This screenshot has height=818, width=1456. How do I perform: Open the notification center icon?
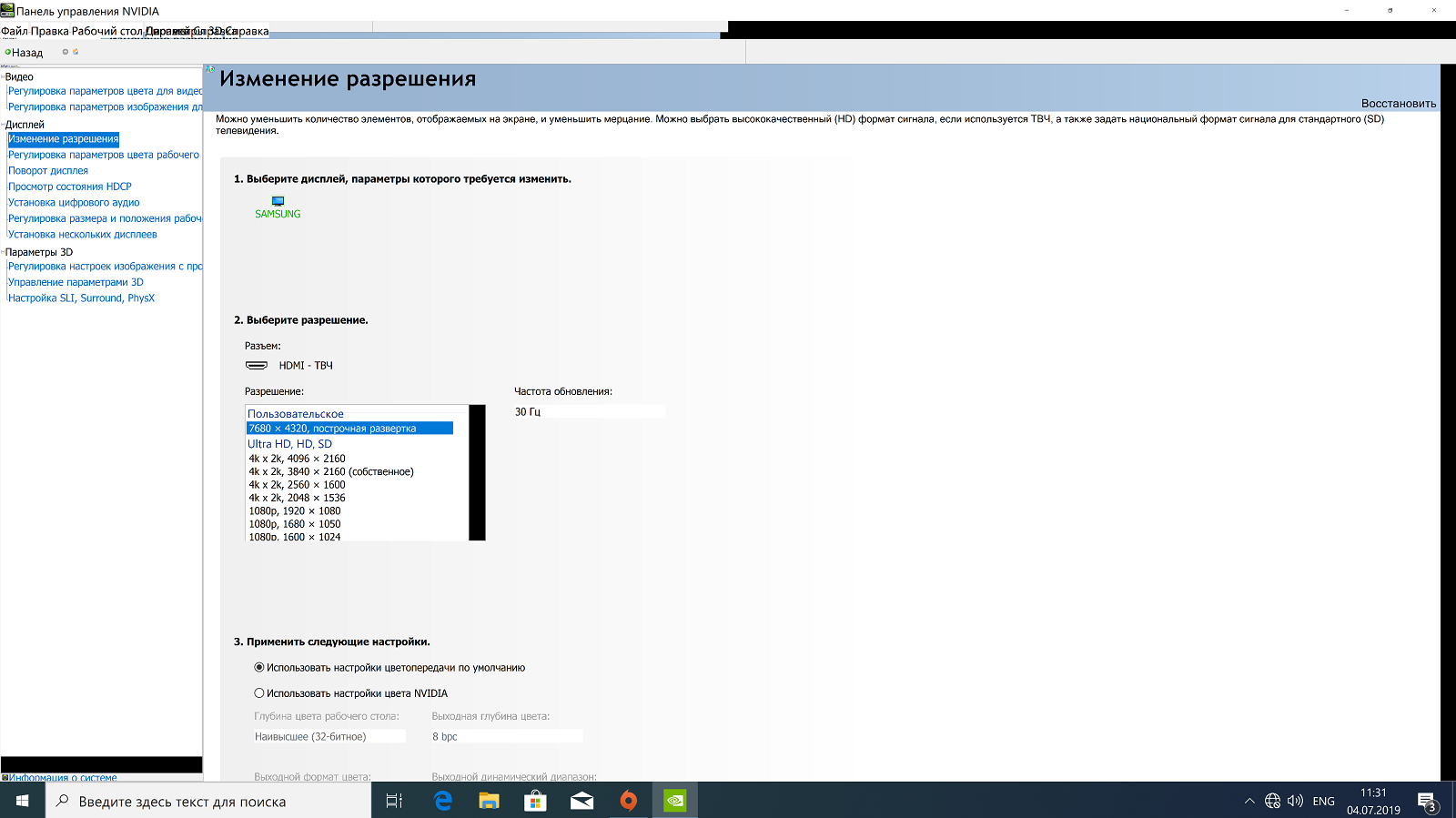tap(1427, 802)
